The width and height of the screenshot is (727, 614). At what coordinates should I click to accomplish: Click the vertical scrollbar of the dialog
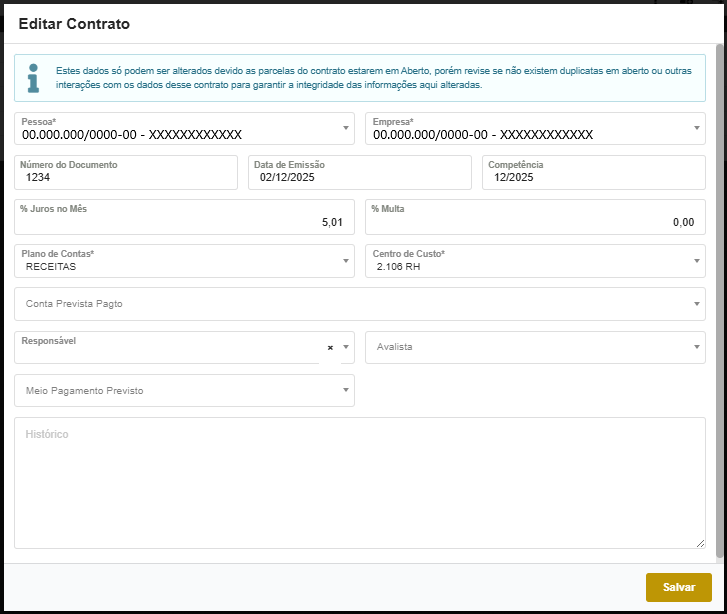(x=720, y=300)
